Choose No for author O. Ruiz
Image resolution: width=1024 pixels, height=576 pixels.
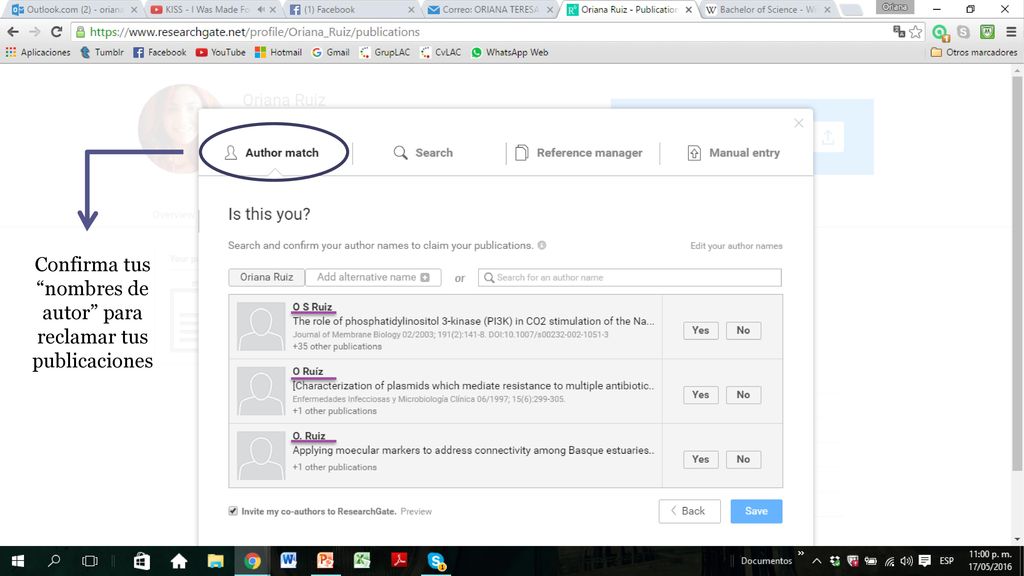click(x=743, y=459)
